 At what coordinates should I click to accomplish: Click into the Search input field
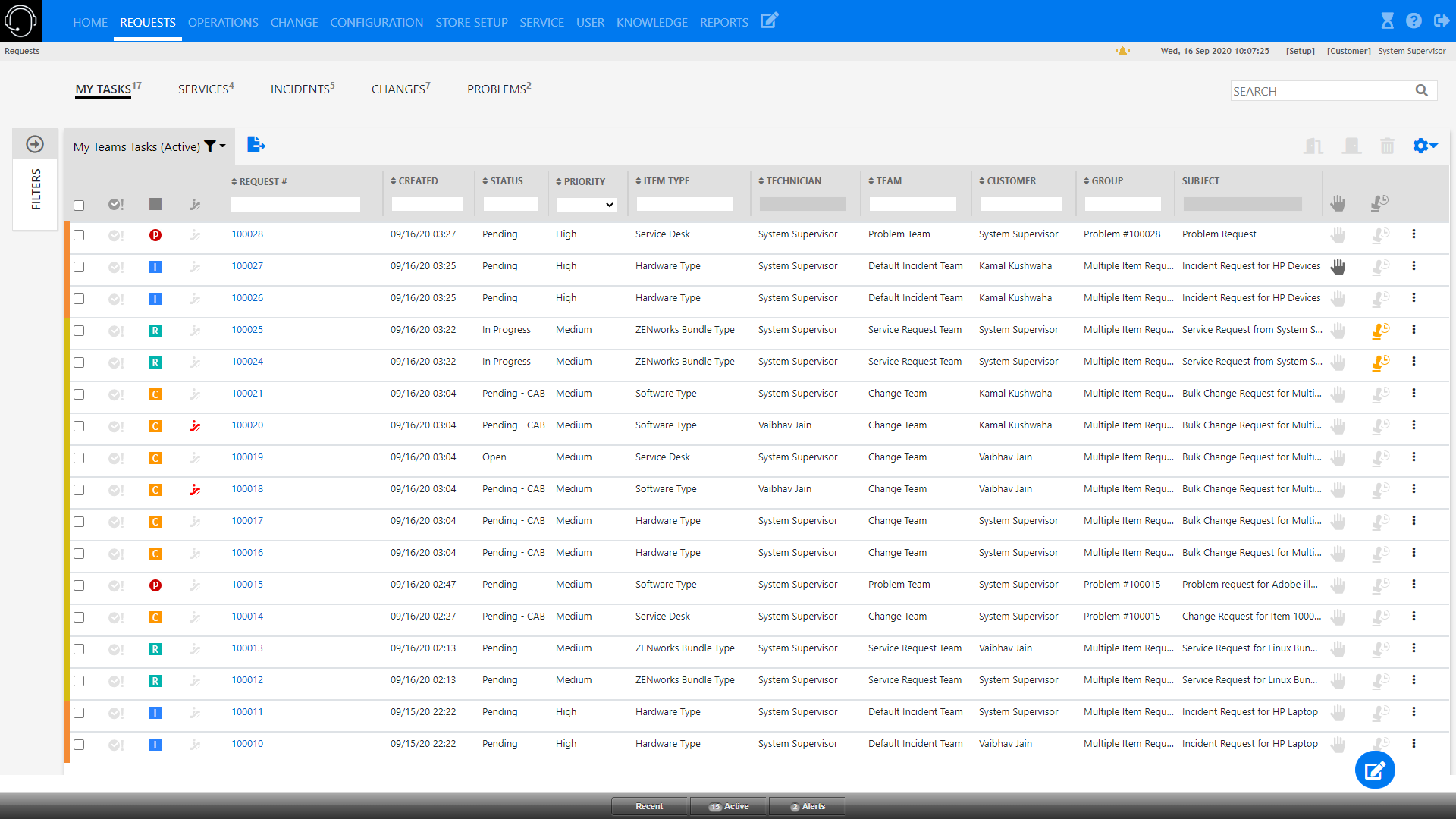pos(1319,91)
